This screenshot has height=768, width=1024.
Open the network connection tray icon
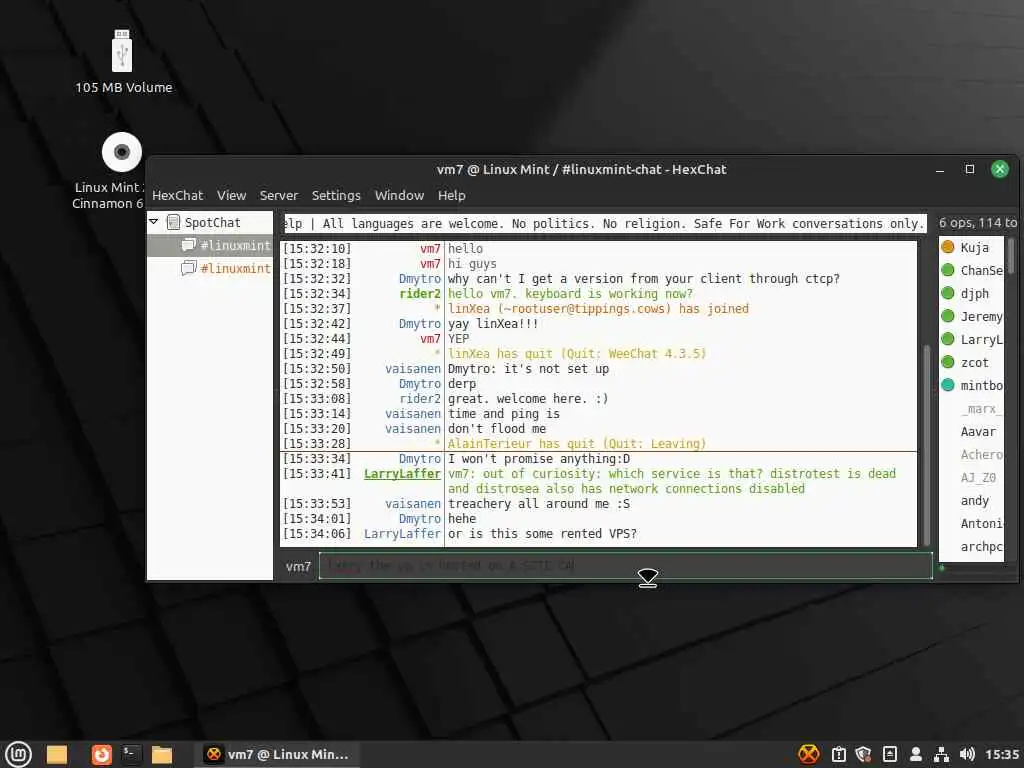[x=941, y=754]
